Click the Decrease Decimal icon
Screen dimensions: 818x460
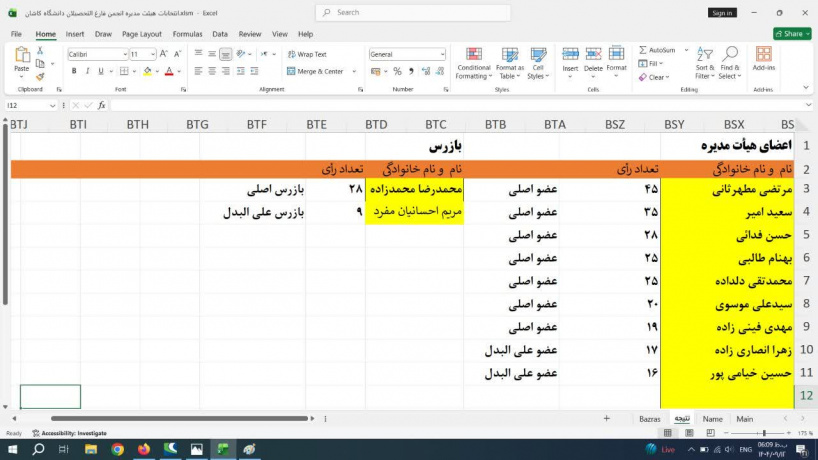coord(440,71)
